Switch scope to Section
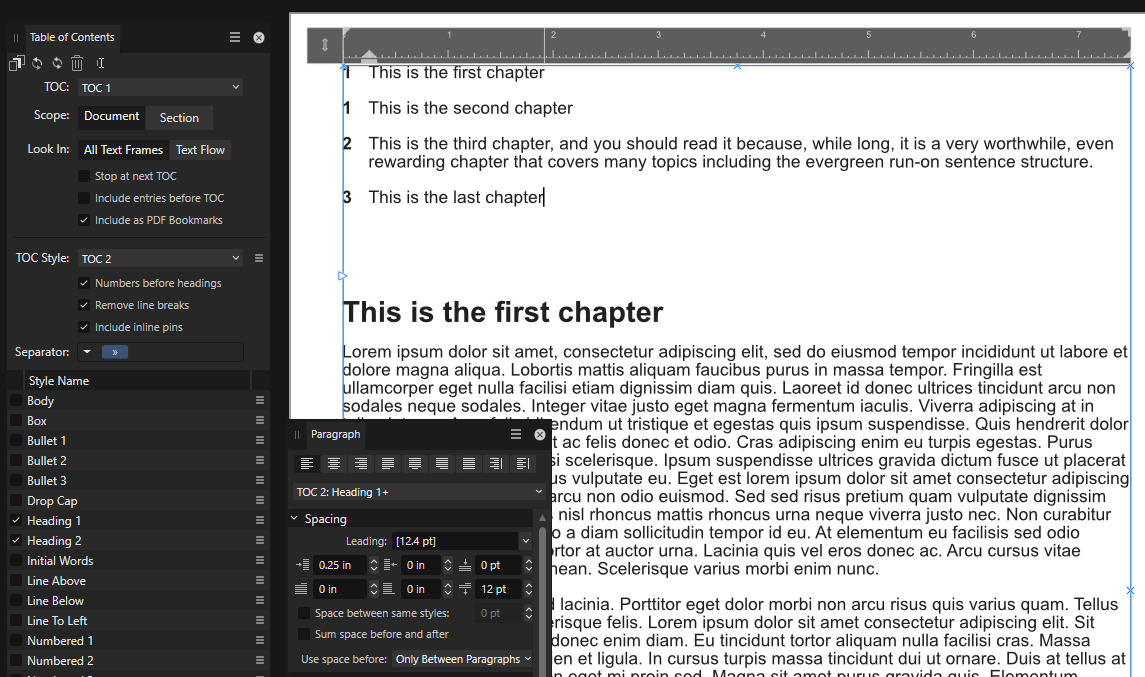The height and width of the screenshot is (677, 1145). click(179, 117)
